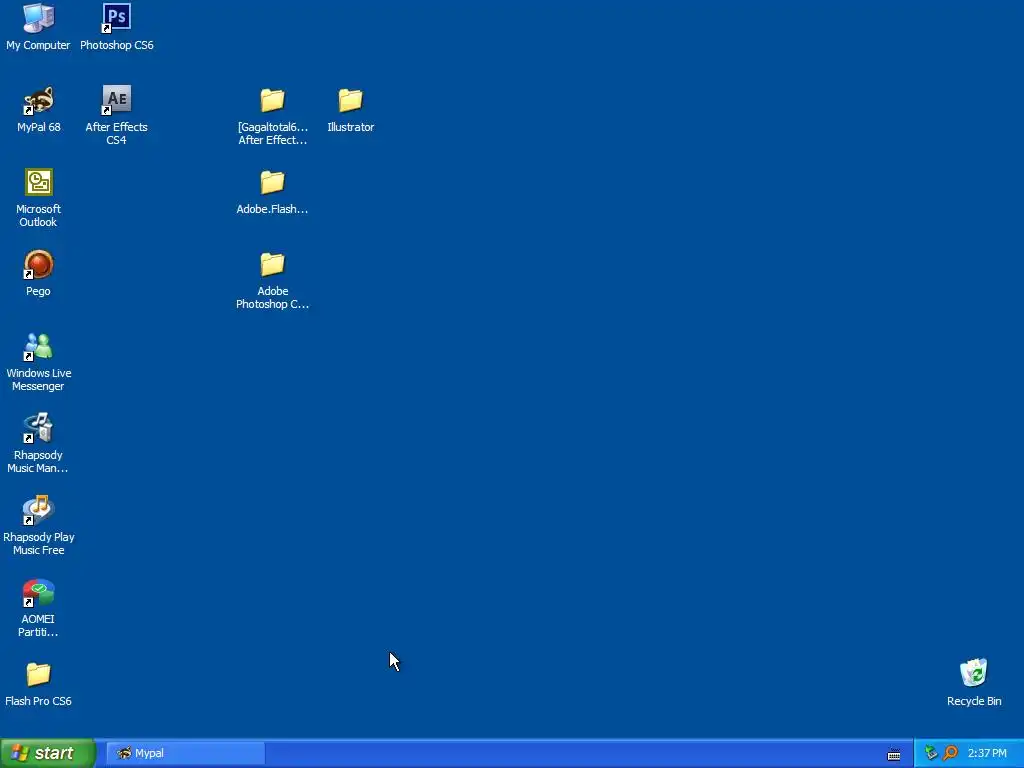Switch to the Mypal taskbar window
Image resolution: width=1024 pixels, height=768 pixels.
185,753
